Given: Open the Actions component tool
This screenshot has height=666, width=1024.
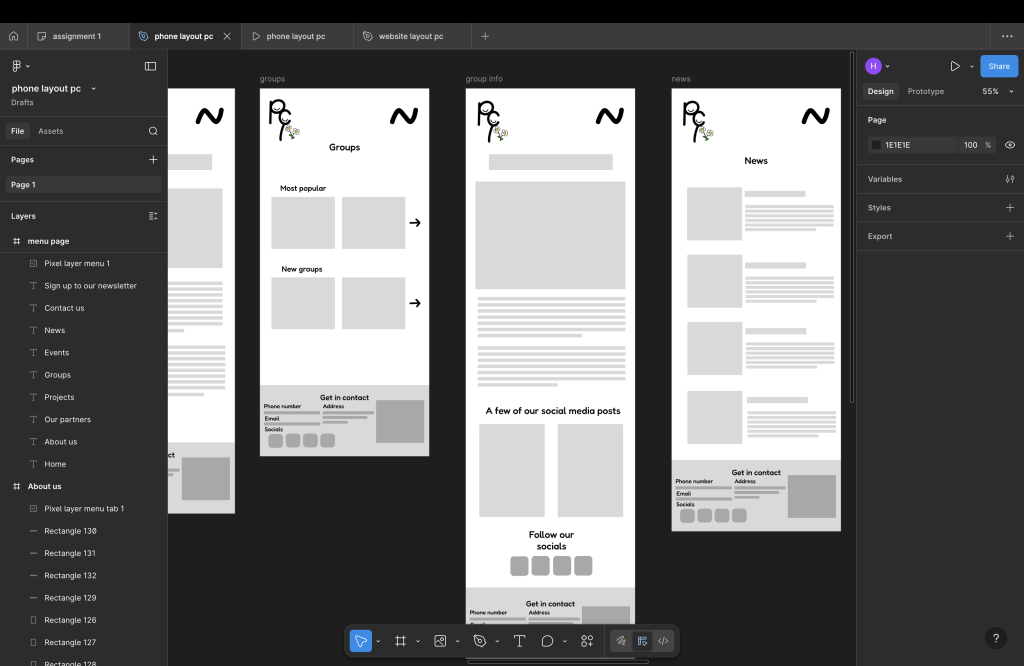Looking at the screenshot, I should click(587, 641).
